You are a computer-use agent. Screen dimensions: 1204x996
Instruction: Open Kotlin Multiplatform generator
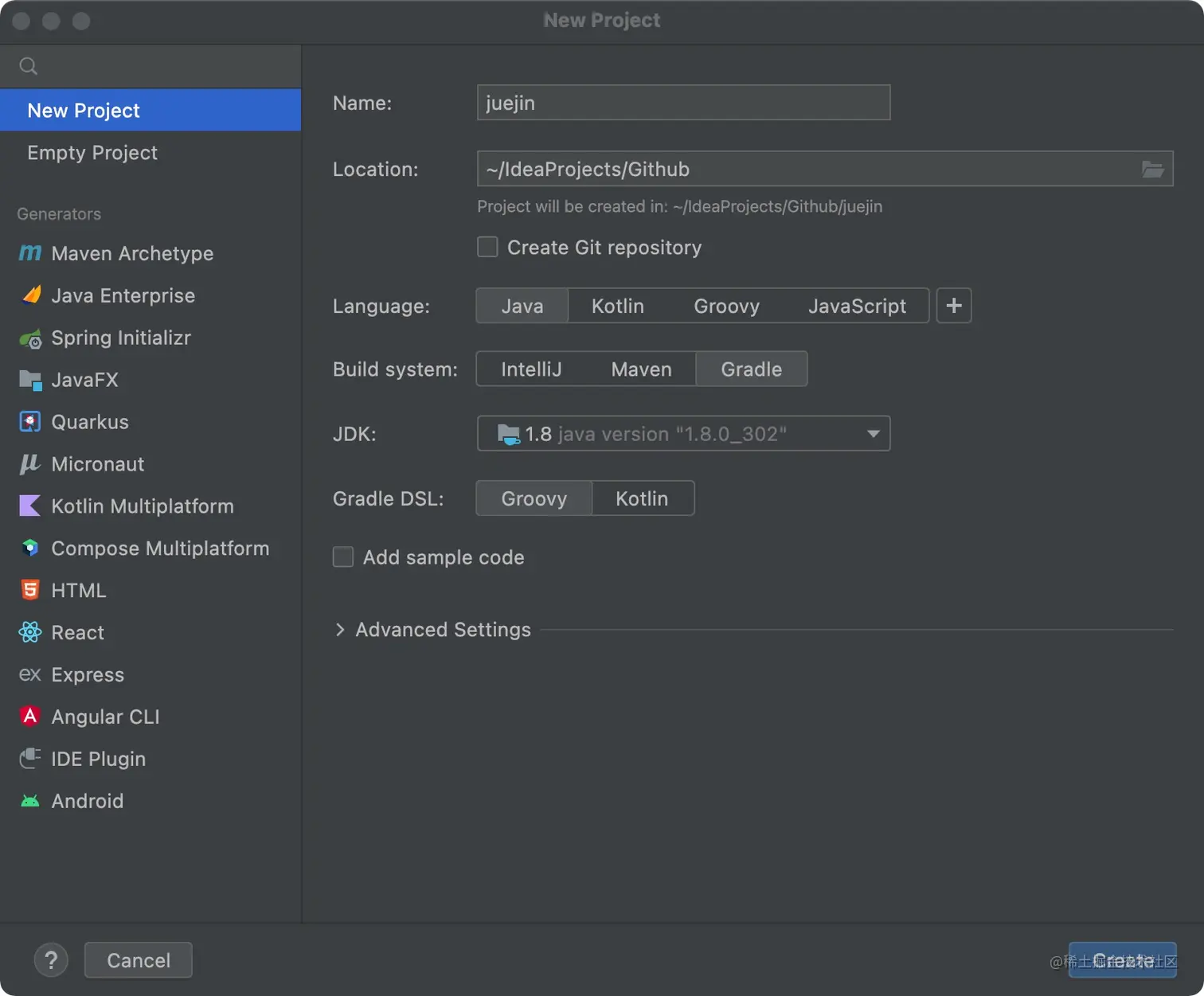tap(150, 506)
